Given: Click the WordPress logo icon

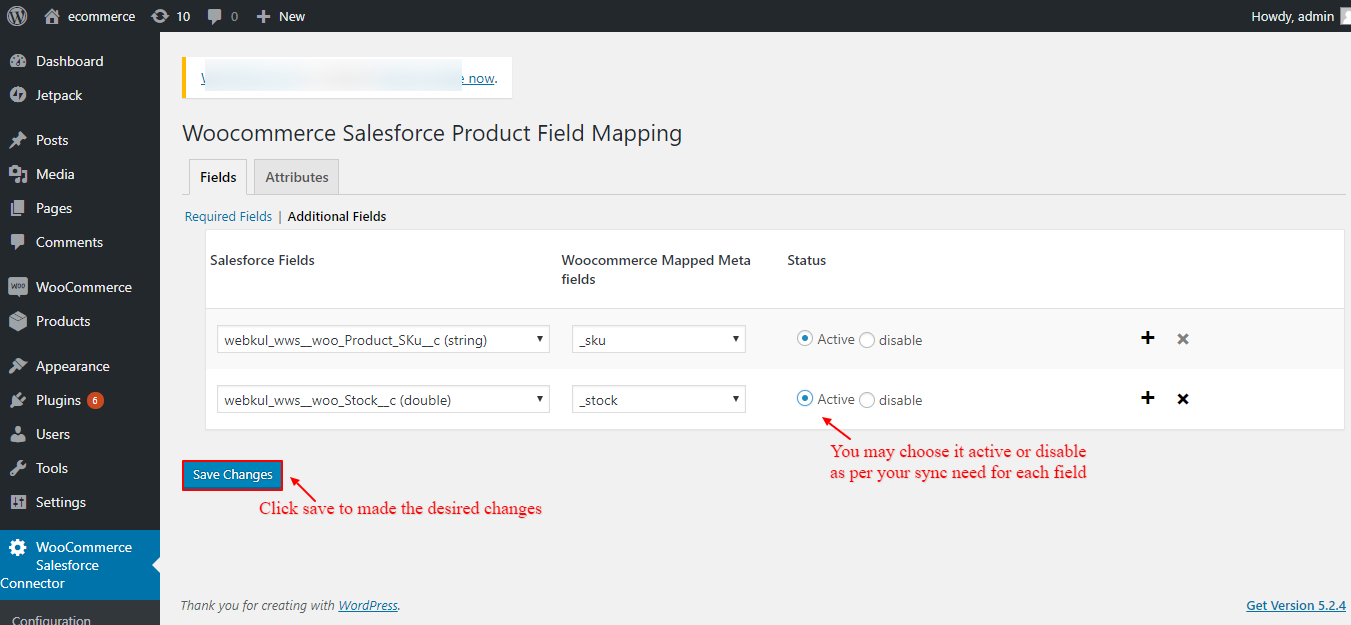Looking at the screenshot, I should [17, 16].
